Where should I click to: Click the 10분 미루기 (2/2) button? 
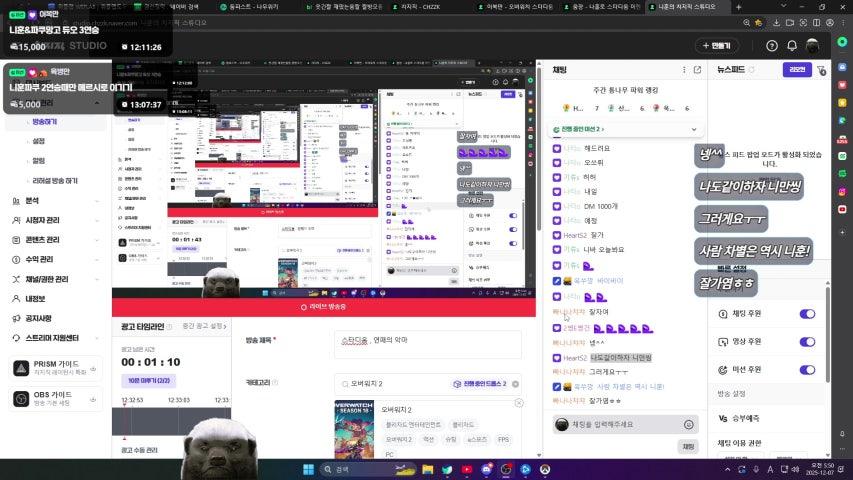click(x=149, y=381)
